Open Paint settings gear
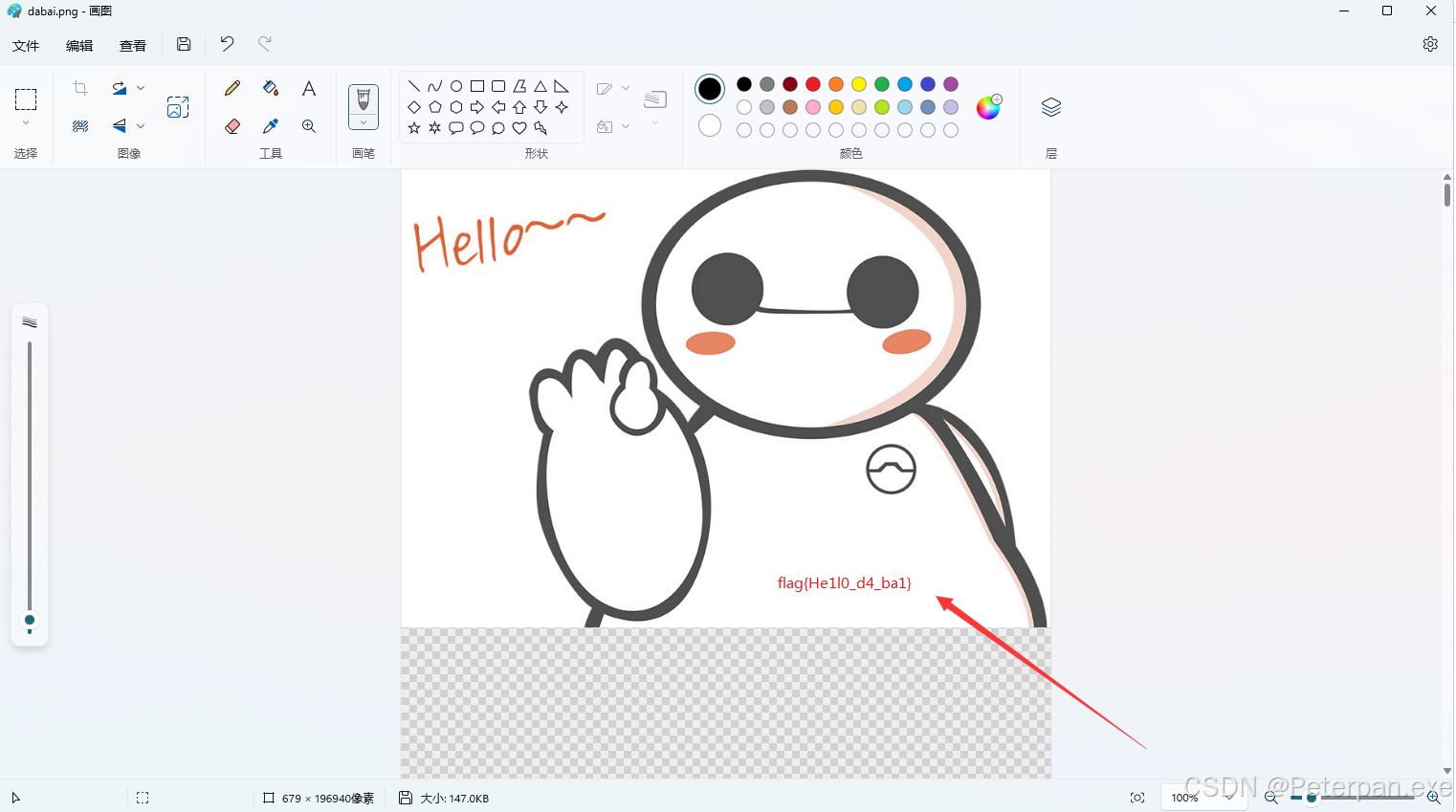 click(1430, 44)
